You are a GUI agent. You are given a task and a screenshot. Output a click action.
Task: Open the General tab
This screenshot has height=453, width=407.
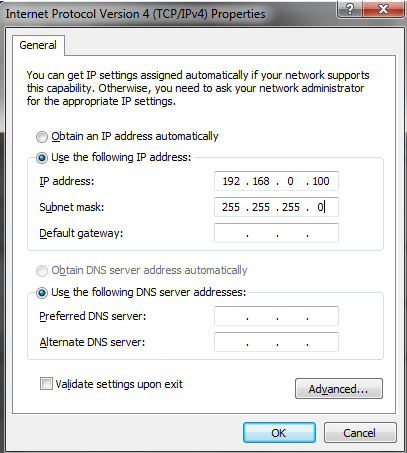click(38, 45)
